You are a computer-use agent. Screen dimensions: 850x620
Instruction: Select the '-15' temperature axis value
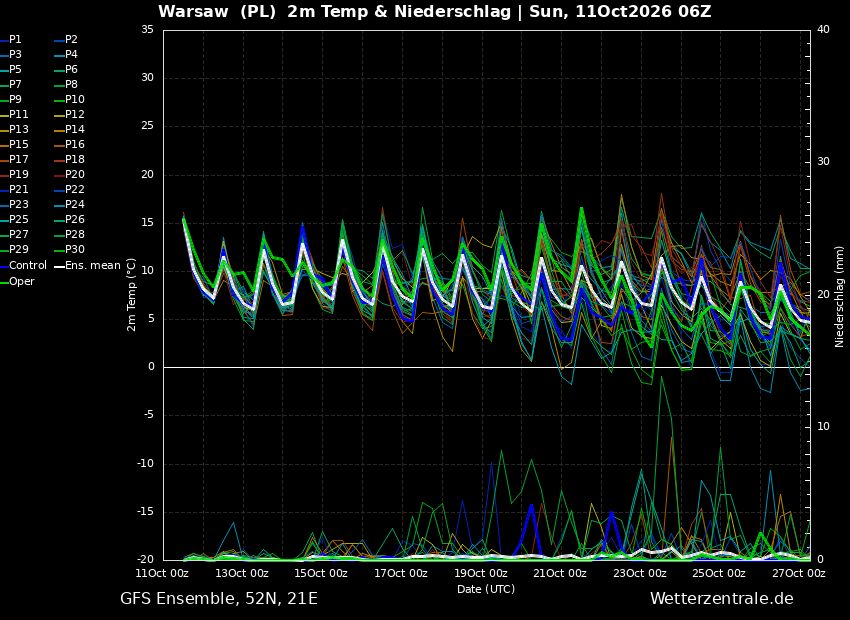click(145, 512)
